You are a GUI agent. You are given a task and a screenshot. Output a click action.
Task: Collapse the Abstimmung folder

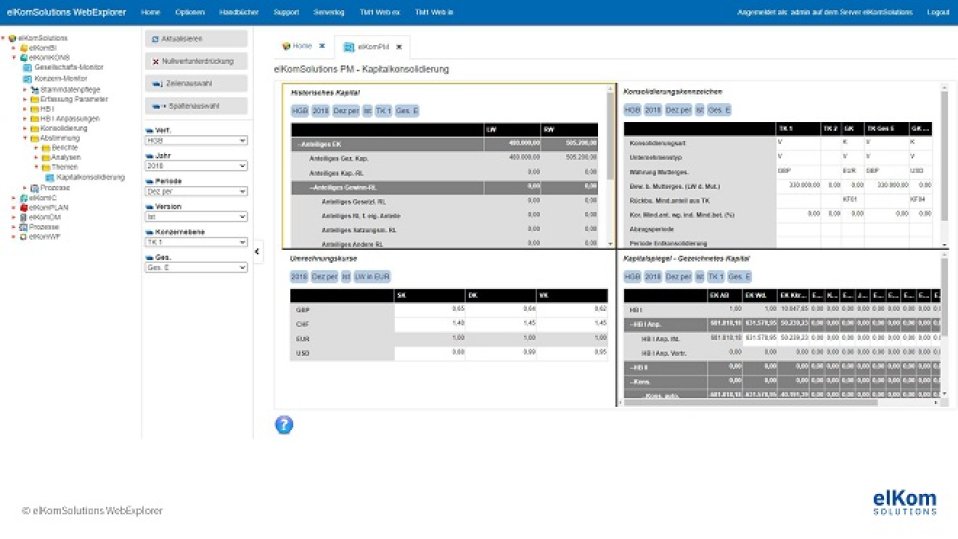click(24, 139)
